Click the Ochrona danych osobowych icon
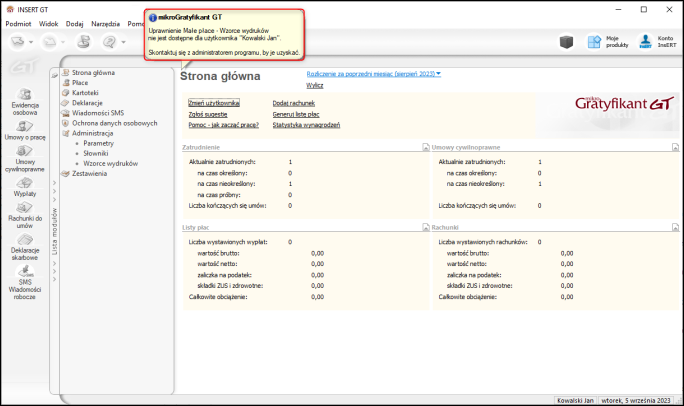 click(66, 123)
